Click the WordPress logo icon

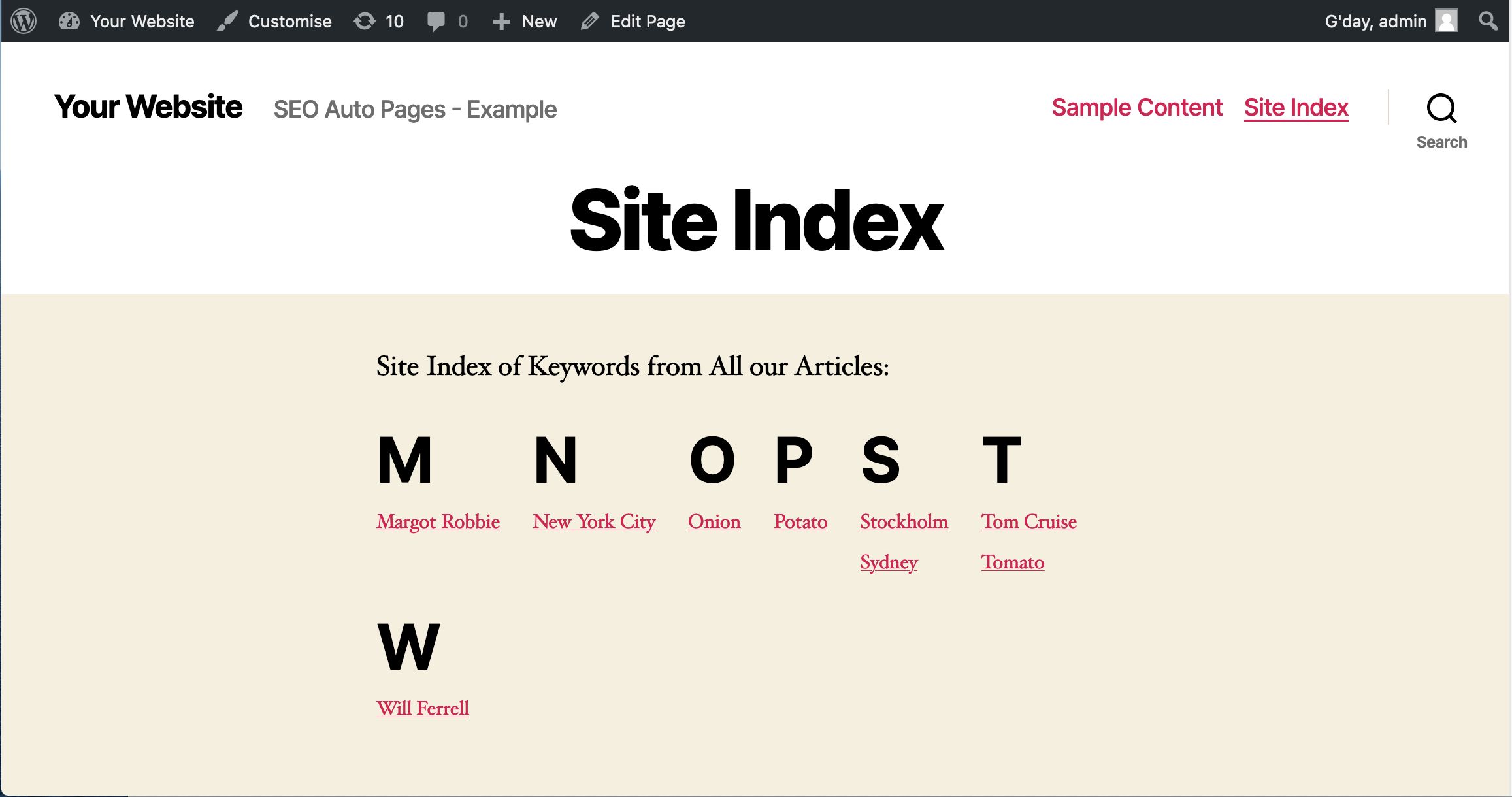(24, 21)
